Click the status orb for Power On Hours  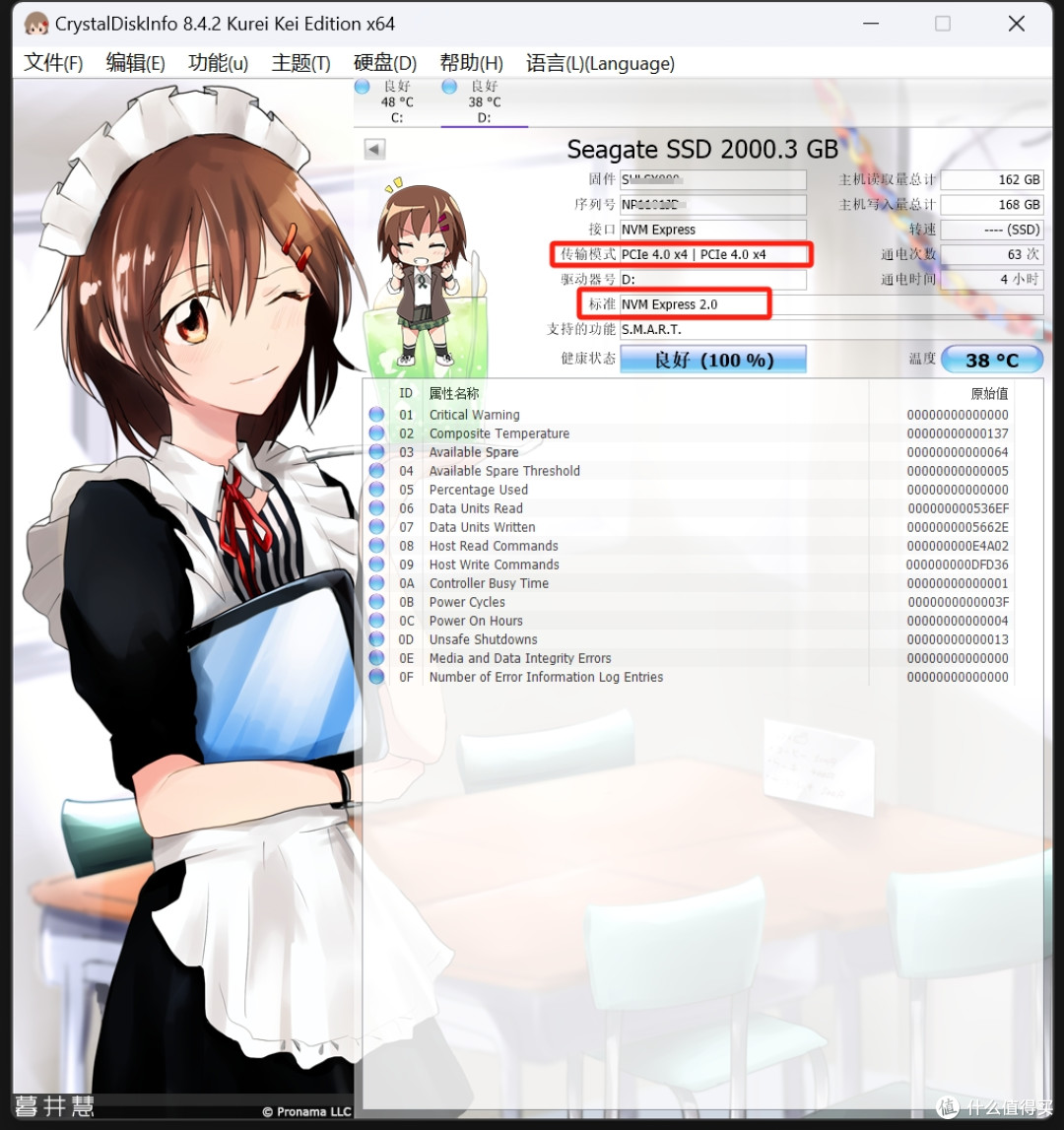[376, 621]
